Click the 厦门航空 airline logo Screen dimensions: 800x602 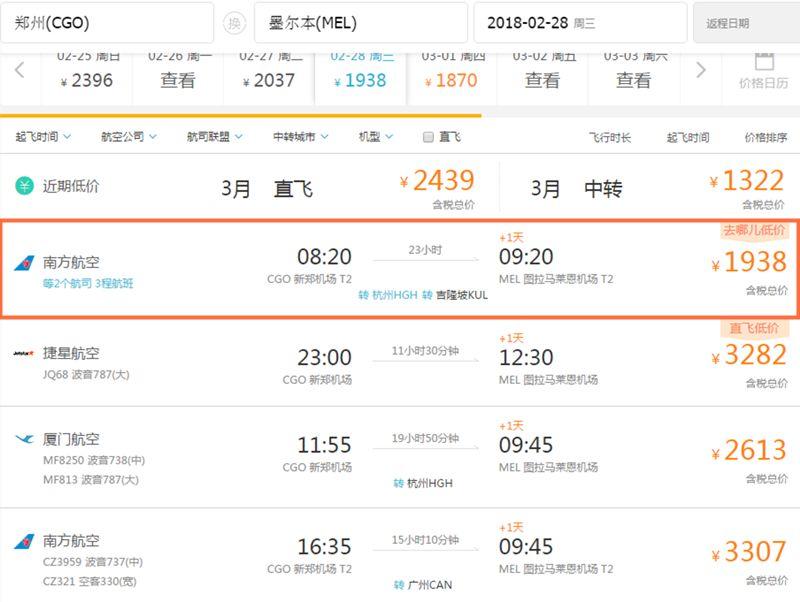point(24,439)
